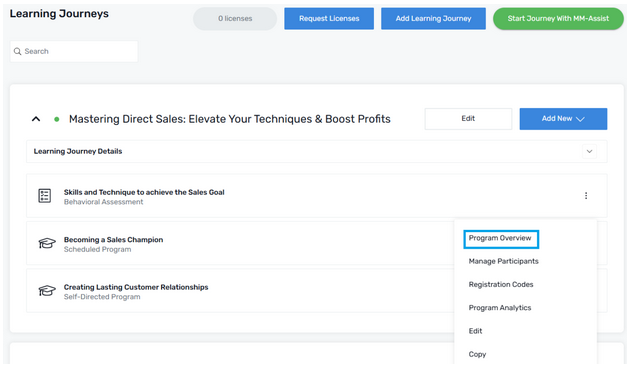The width and height of the screenshot is (631, 378).
Task: Choose Copy in the context menu
Action: [x=477, y=354]
